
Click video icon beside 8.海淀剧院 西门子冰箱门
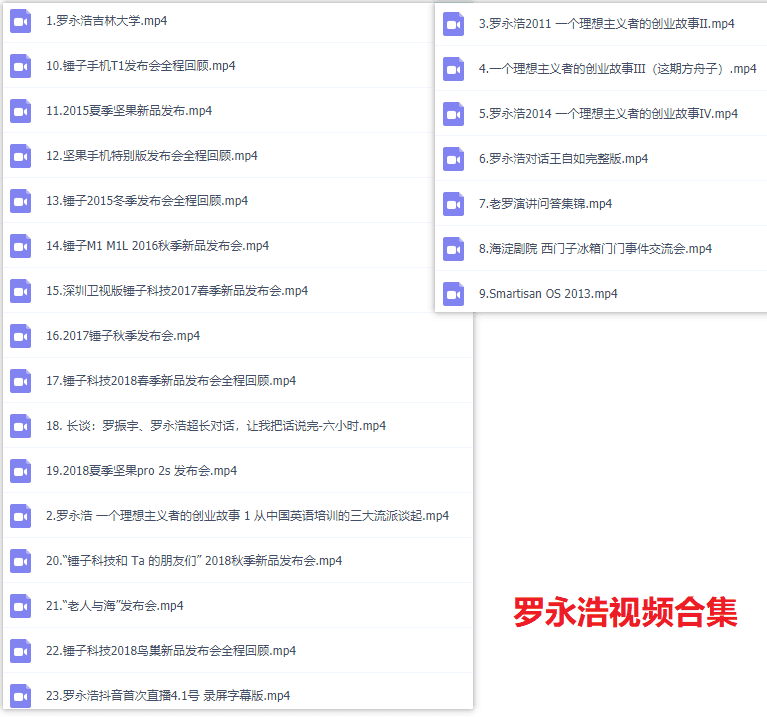click(x=453, y=249)
